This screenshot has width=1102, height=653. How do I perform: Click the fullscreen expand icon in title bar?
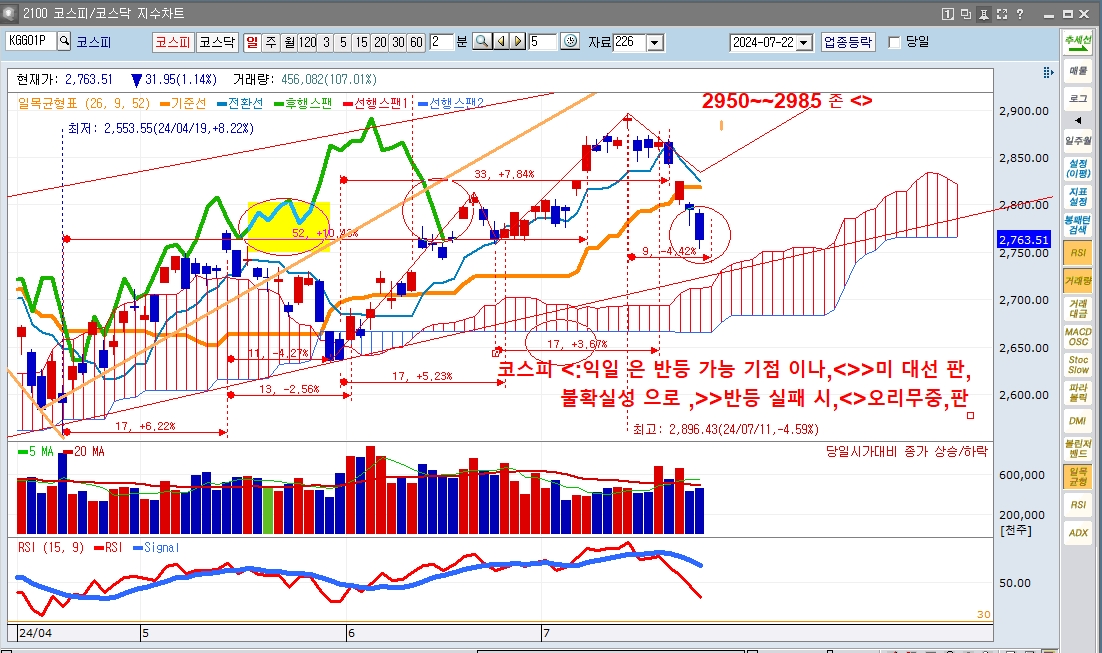pos(1002,13)
